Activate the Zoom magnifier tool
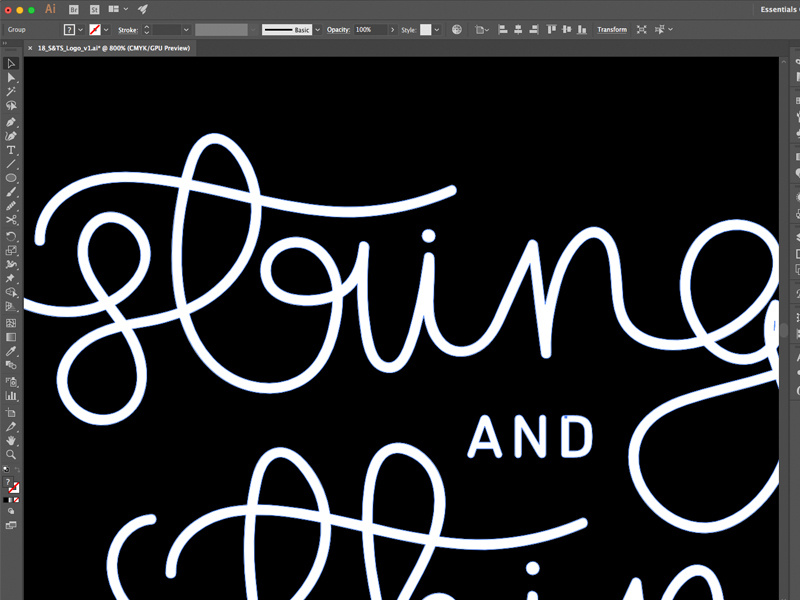This screenshot has height=600, width=800. pos(11,454)
